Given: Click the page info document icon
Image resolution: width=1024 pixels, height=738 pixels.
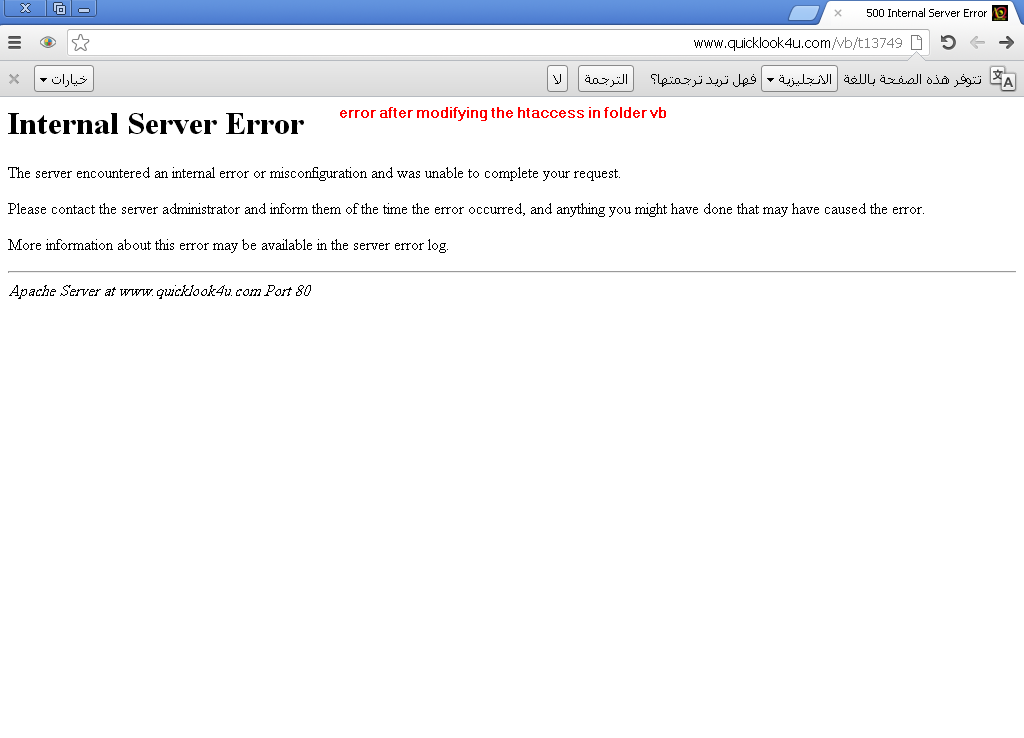Looking at the screenshot, I should pyautogui.click(x=916, y=42).
